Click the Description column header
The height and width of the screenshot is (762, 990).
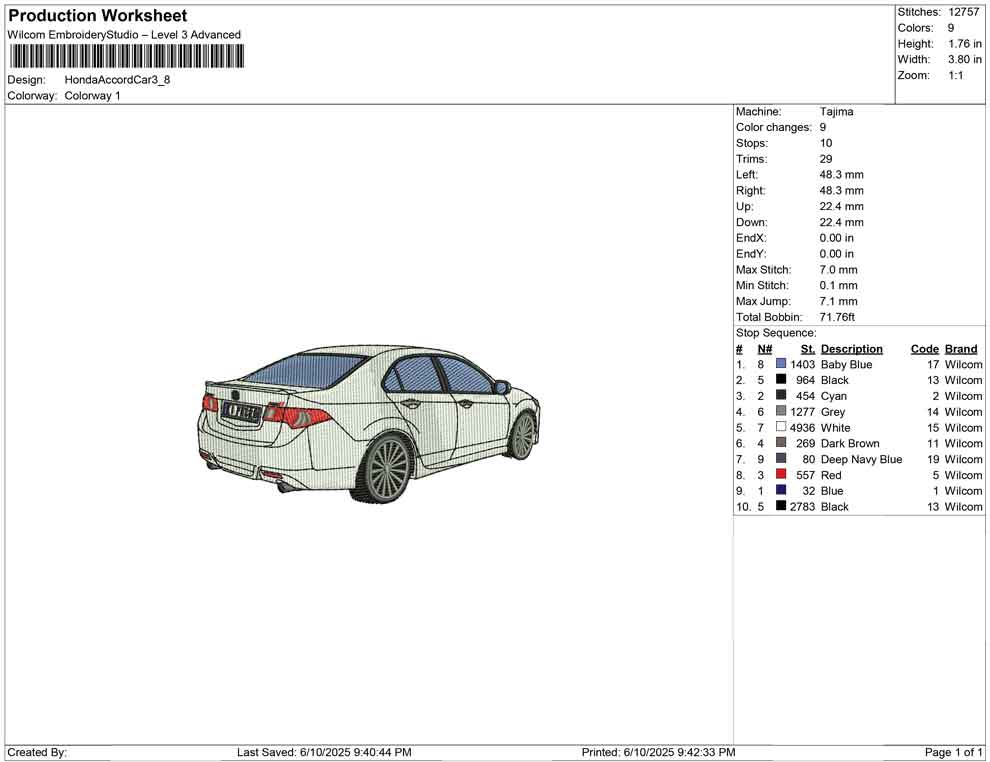851,349
